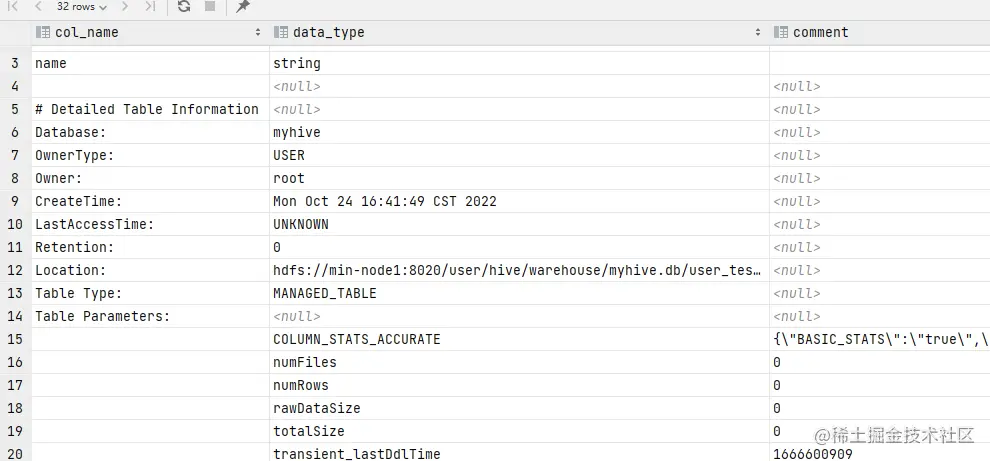
Task: Click the col_name column table icon
Action: pyautogui.click(x=43, y=32)
